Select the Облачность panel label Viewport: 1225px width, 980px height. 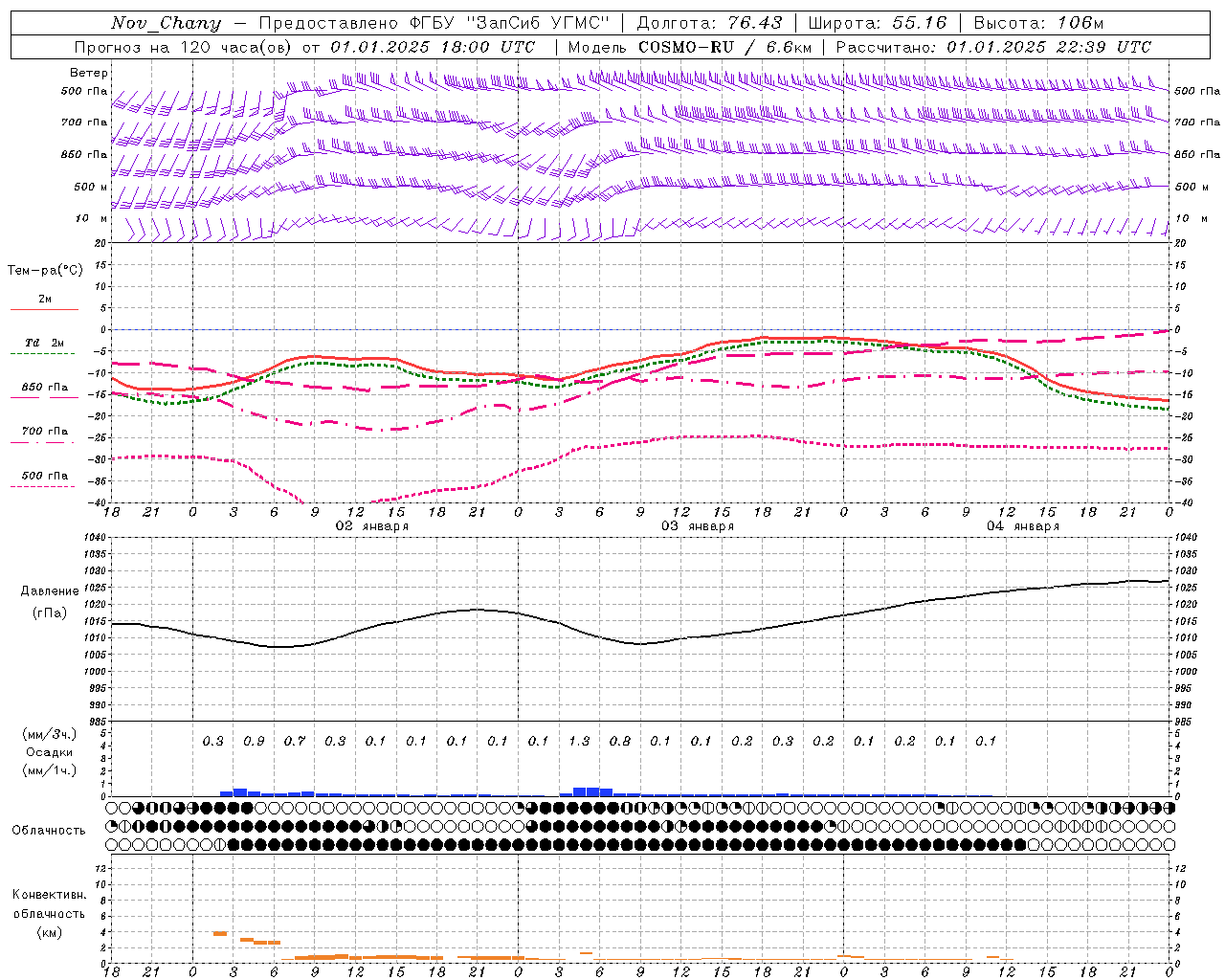point(49,831)
